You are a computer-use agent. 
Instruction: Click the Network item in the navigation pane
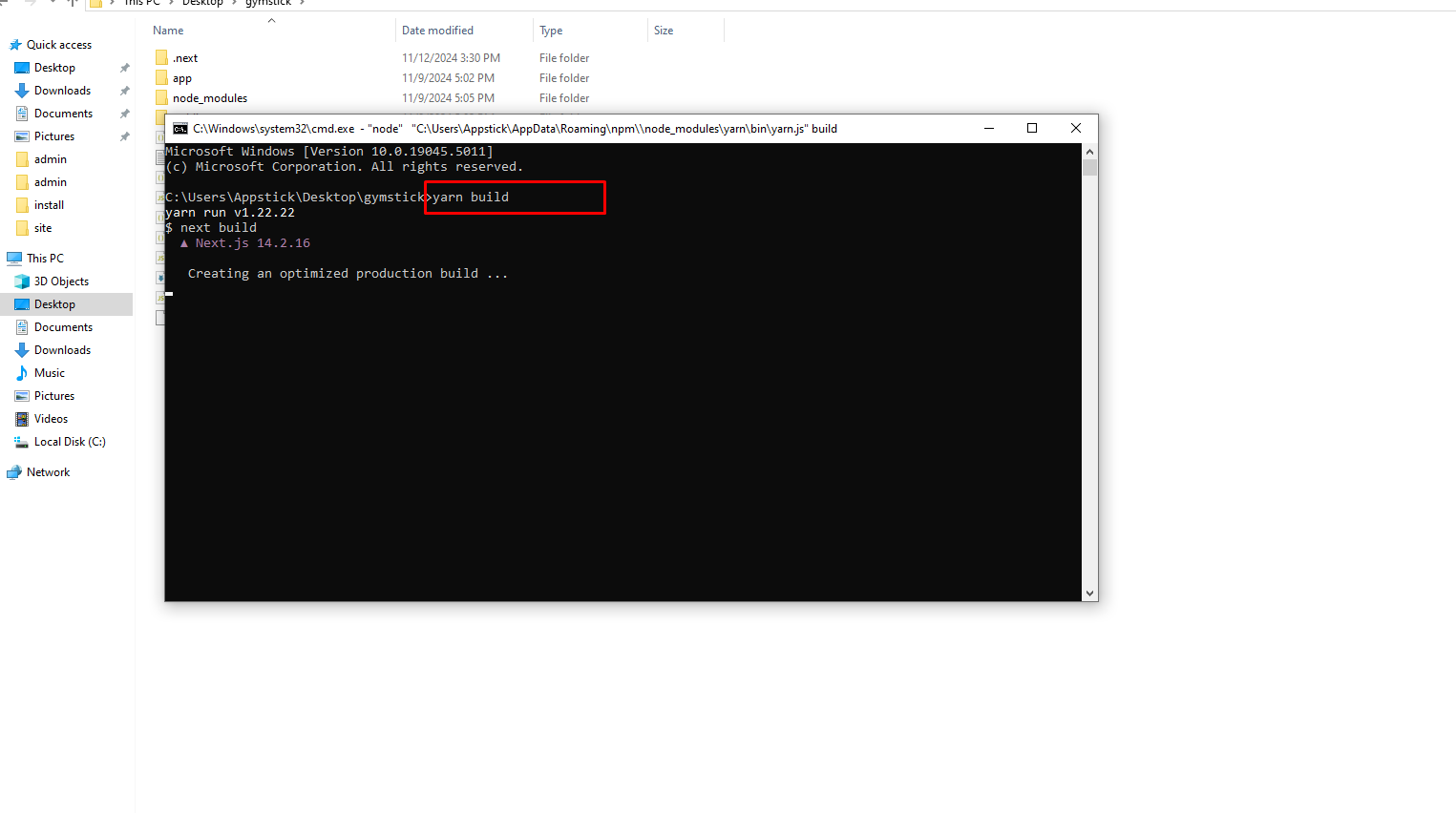pyautogui.click(x=46, y=471)
